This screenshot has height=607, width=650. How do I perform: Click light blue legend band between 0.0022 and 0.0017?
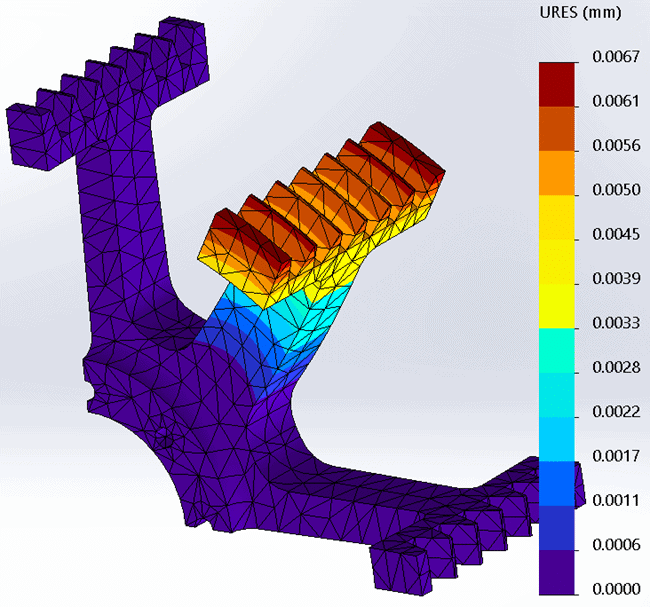tap(557, 439)
